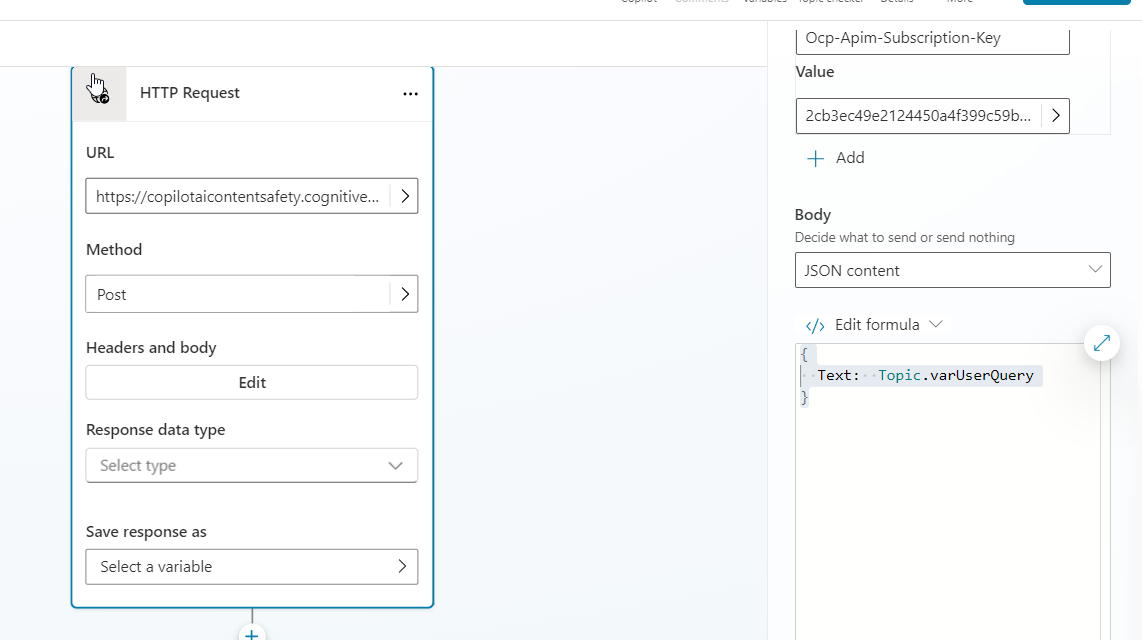The image size is (1142, 640).
Task: Expand the formula editor to full screen
Action: click(x=1101, y=343)
